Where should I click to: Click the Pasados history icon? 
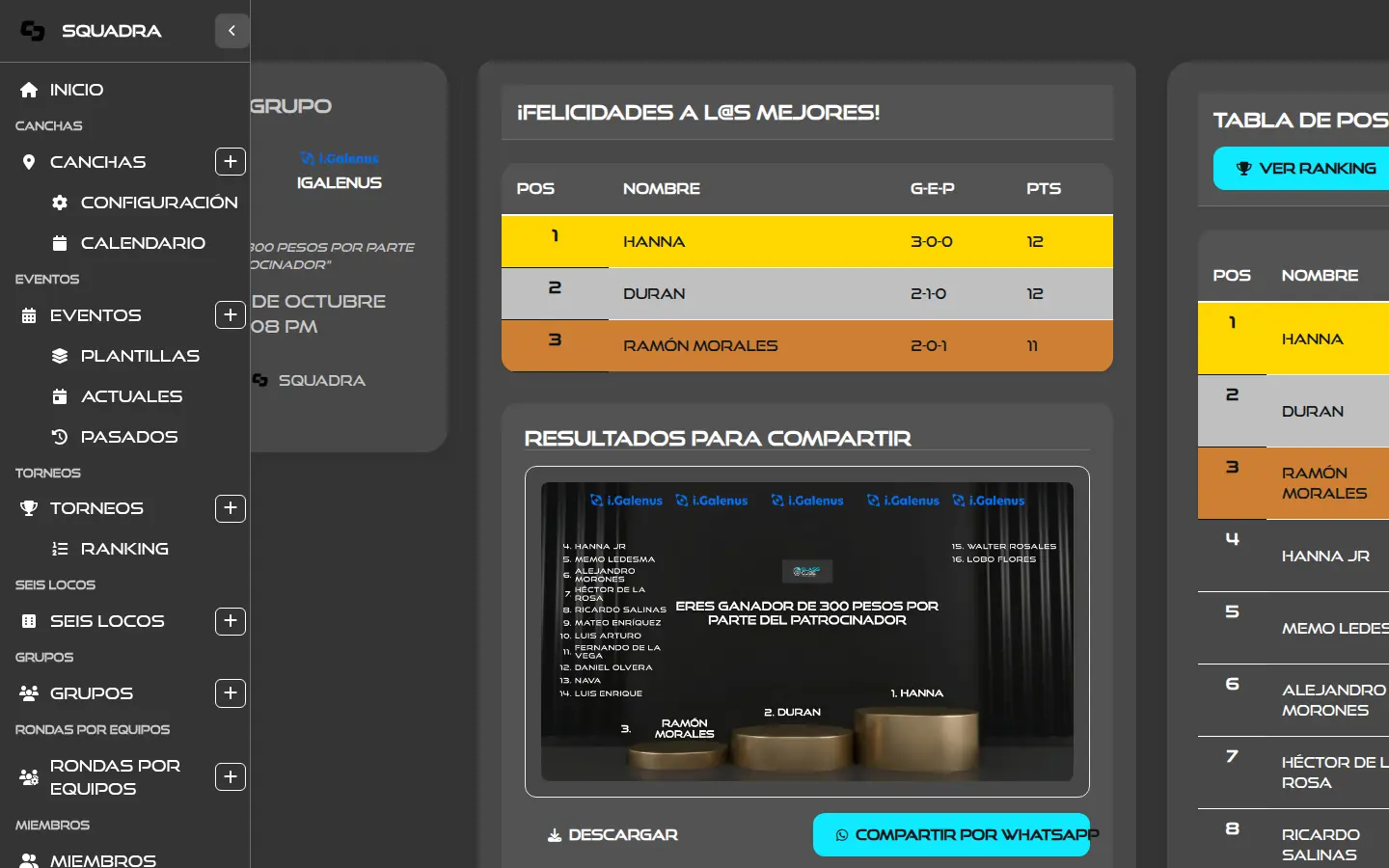click(x=60, y=437)
